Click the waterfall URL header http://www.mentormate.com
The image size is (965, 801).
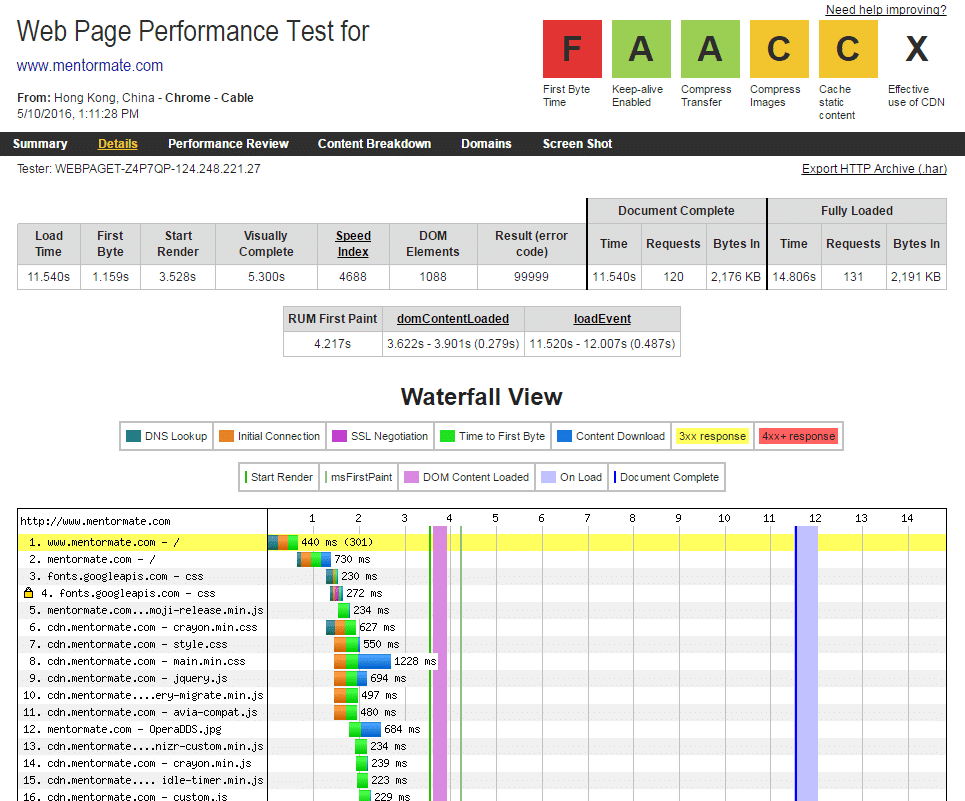tap(95, 522)
